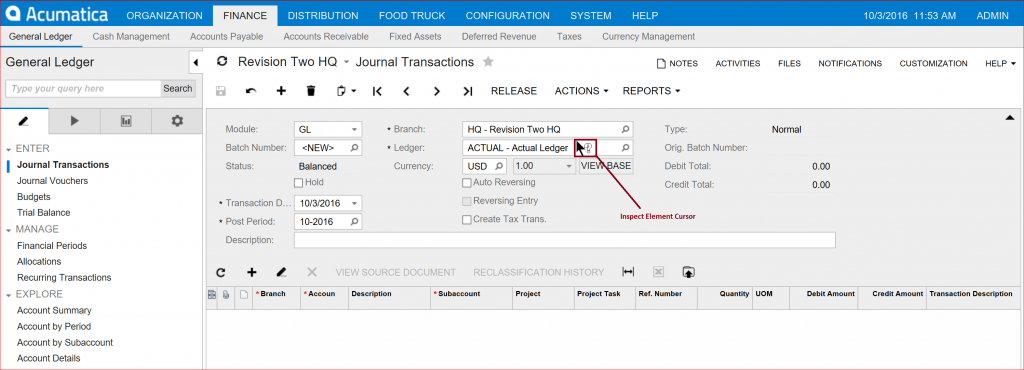The height and width of the screenshot is (370, 1024).
Task: Tick the Hold checkbox
Action: click(x=298, y=183)
